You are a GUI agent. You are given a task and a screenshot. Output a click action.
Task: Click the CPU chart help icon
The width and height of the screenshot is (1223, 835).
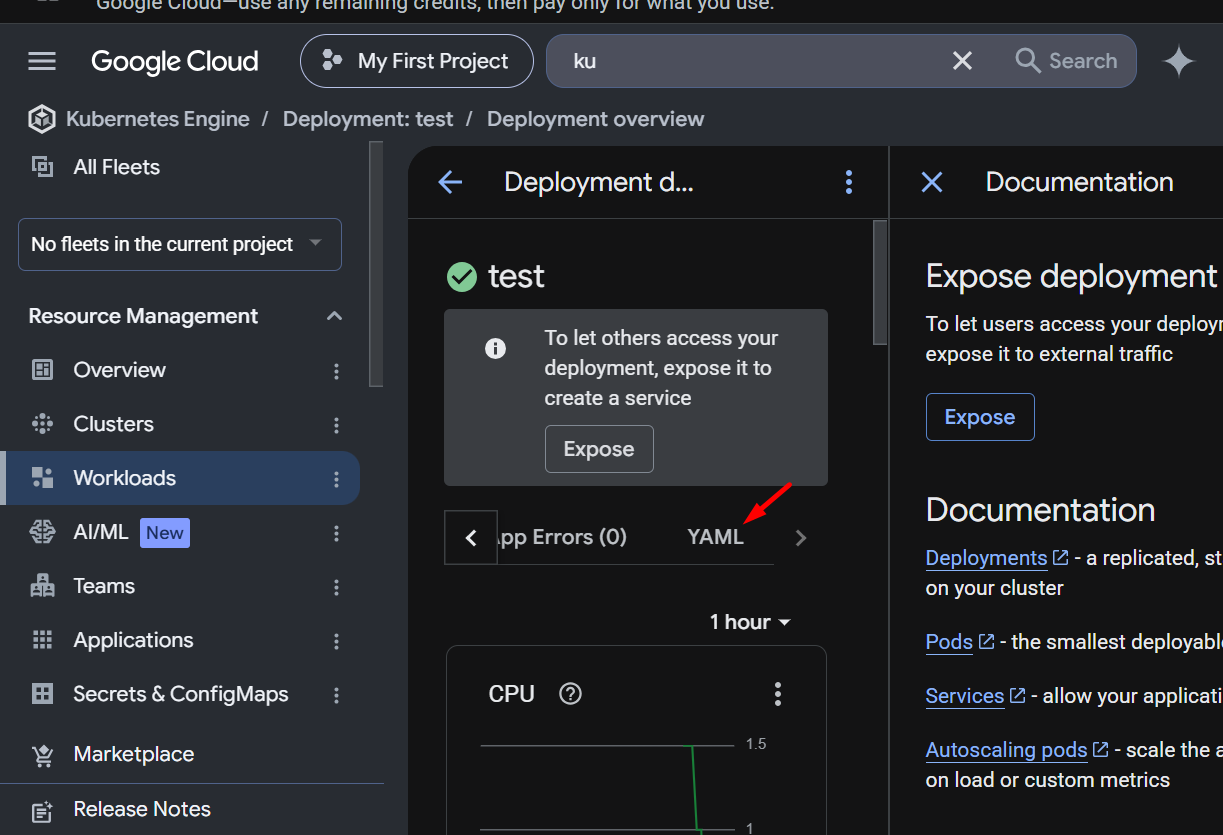570,694
